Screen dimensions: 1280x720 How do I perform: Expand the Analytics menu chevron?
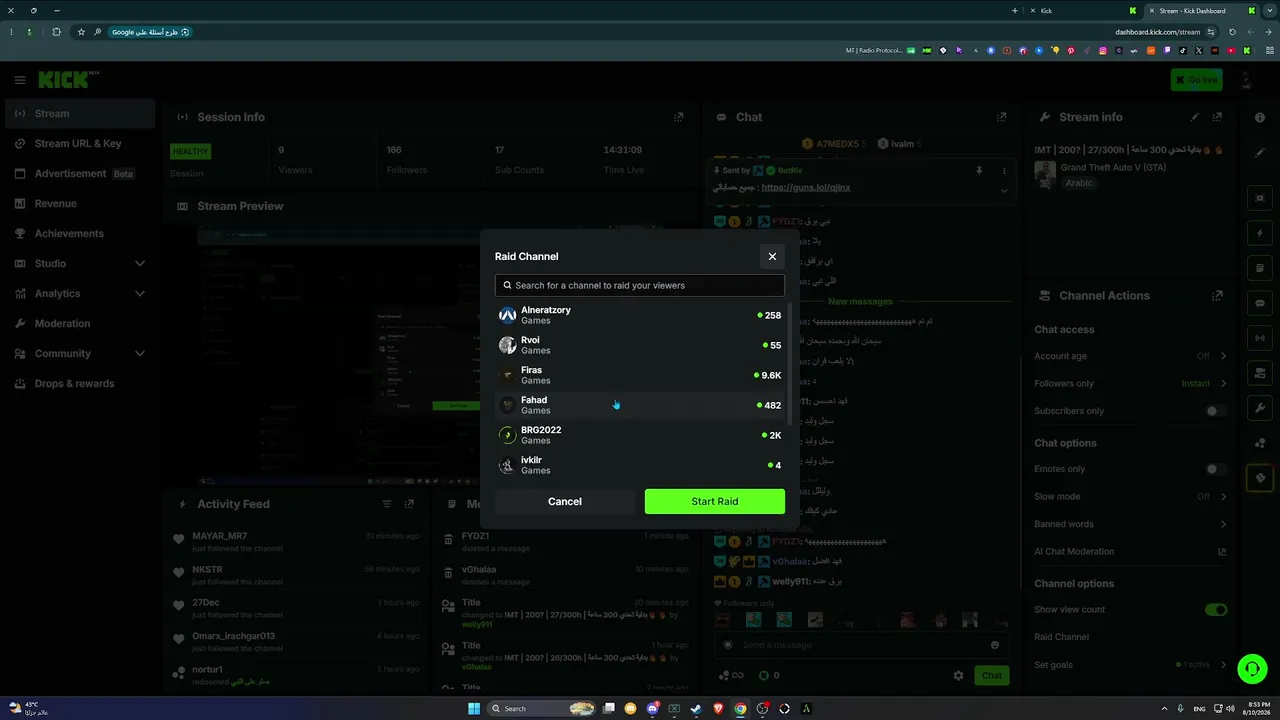(x=140, y=293)
